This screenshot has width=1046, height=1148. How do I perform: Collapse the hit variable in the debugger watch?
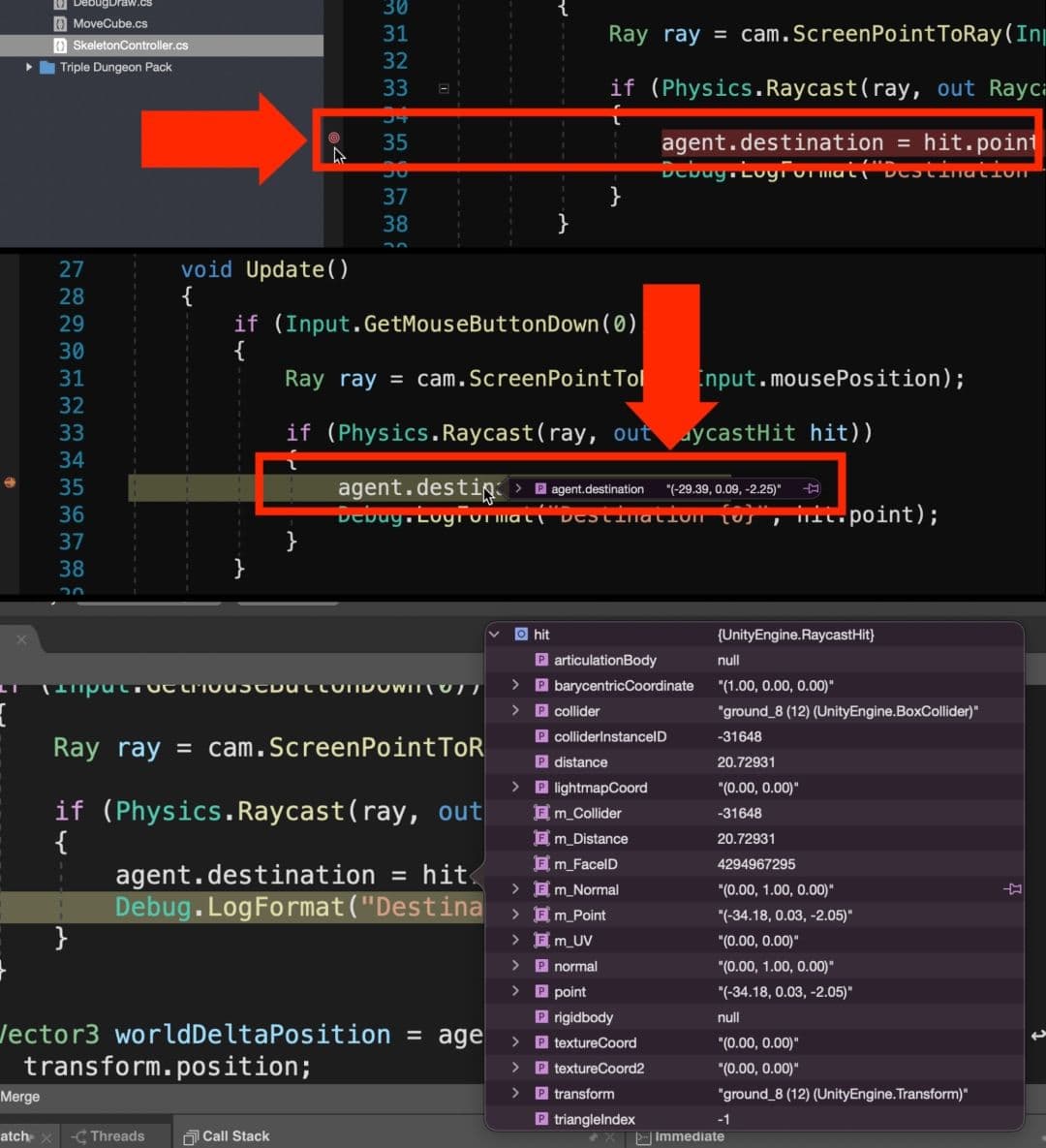(x=495, y=635)
